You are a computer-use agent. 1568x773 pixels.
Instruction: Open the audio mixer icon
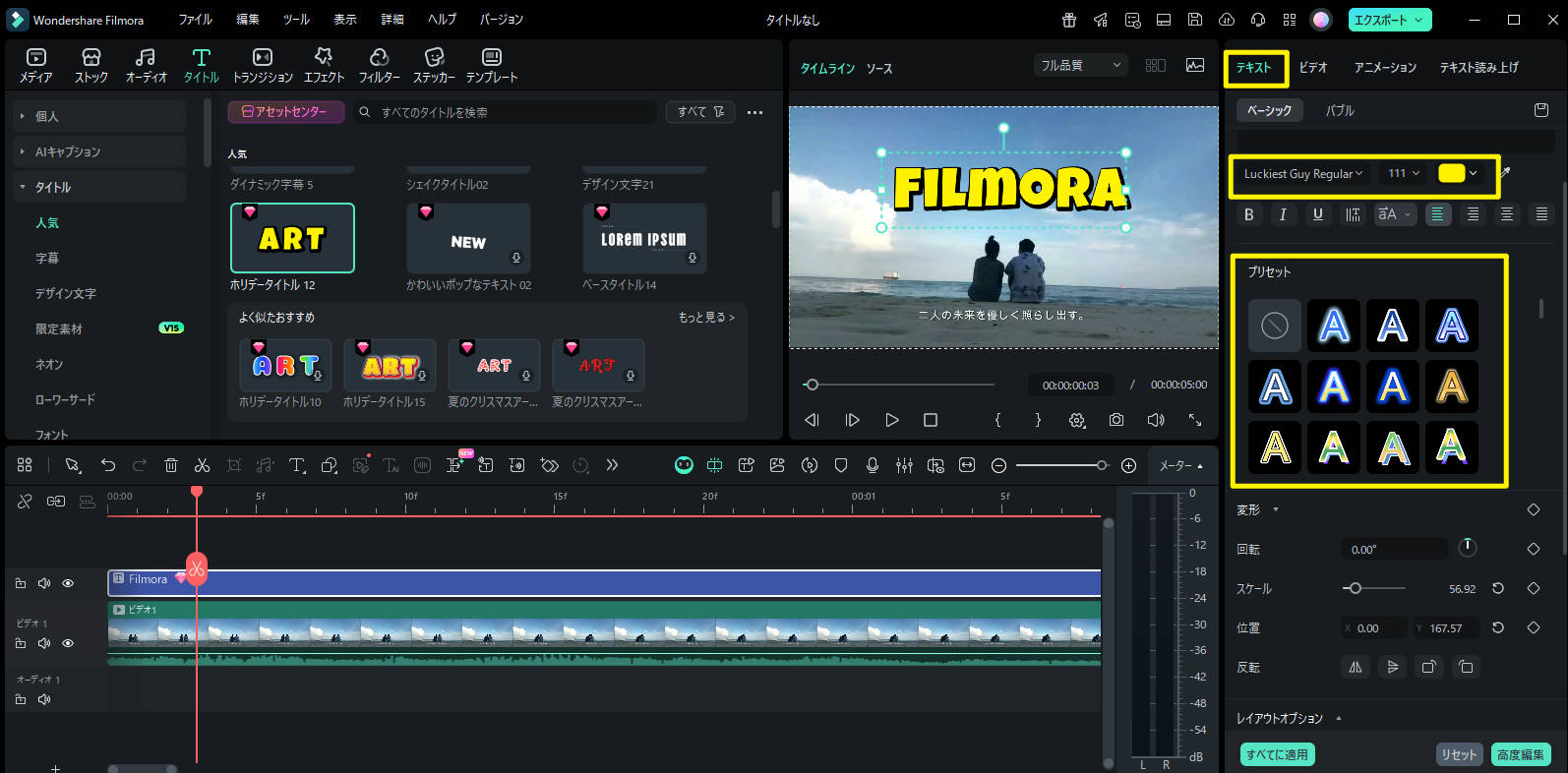click(904, 465)
